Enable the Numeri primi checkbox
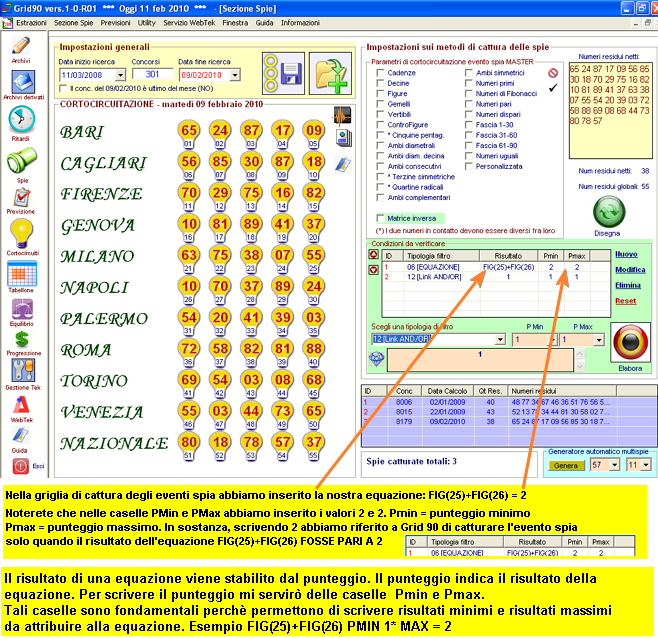Screen dimensions: 658x637 (x=469, y=83)
